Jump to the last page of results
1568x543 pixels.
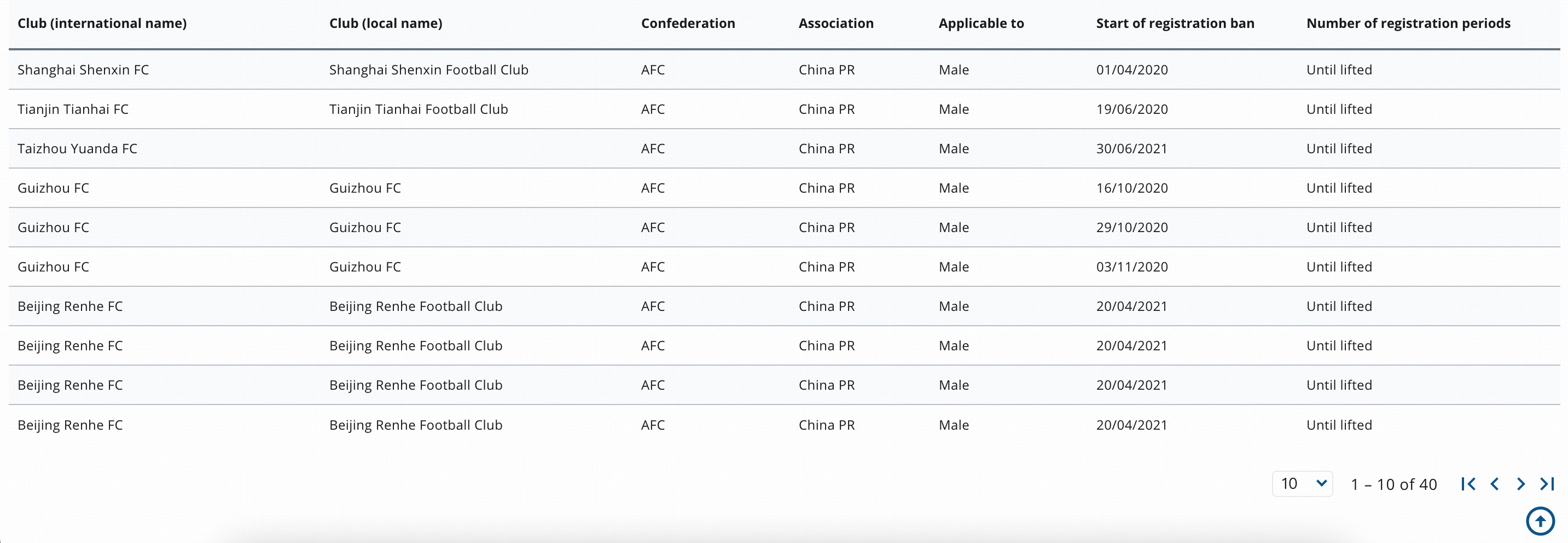pos(1547,484)
